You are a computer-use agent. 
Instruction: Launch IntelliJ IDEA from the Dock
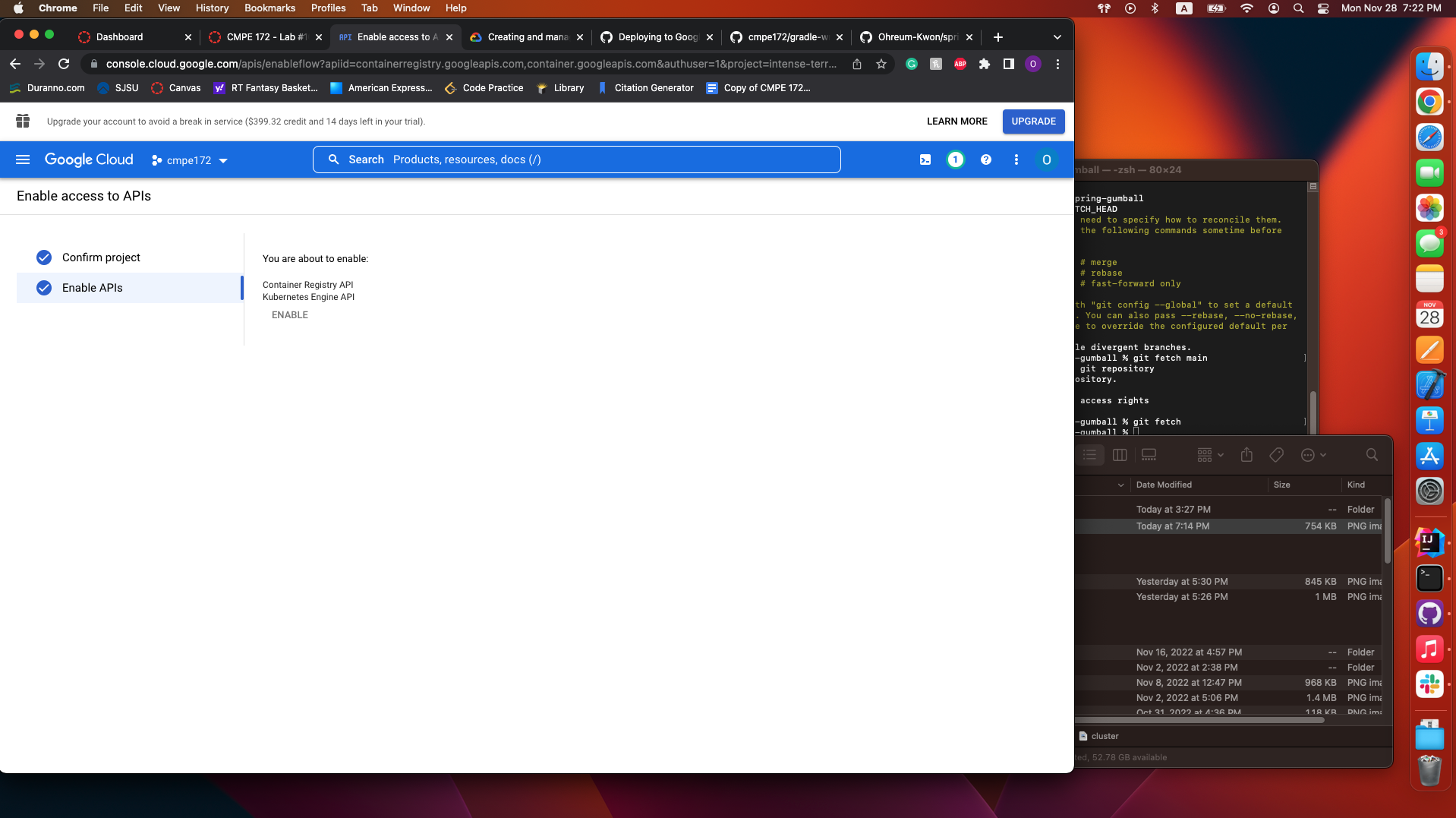pos(1430,542)
